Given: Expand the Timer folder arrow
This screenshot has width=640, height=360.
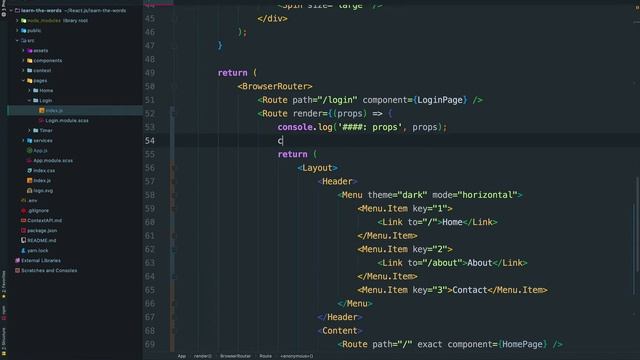Looking at the screenshot, I should point(29,130).
